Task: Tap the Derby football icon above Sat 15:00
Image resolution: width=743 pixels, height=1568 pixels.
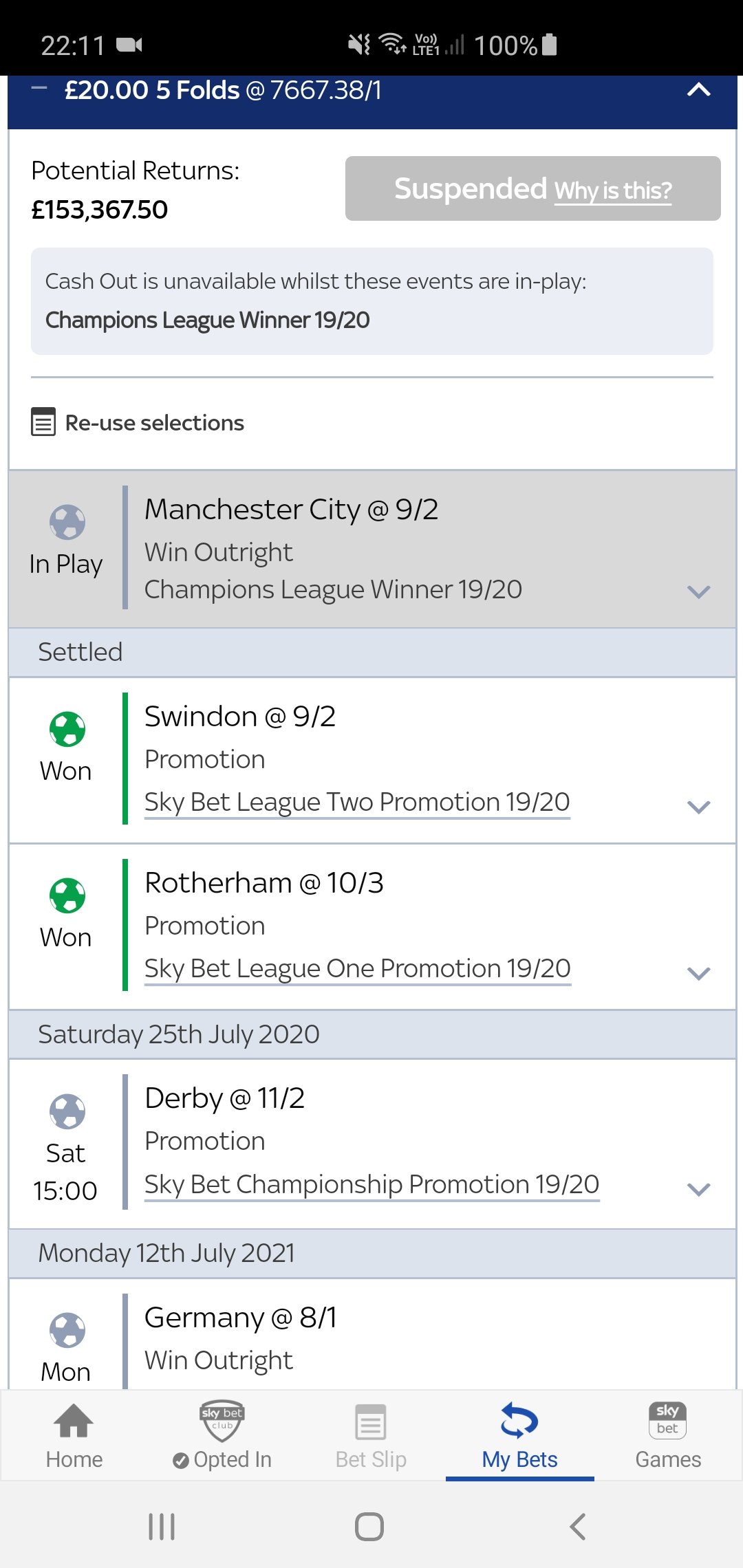Action: 67,1111
